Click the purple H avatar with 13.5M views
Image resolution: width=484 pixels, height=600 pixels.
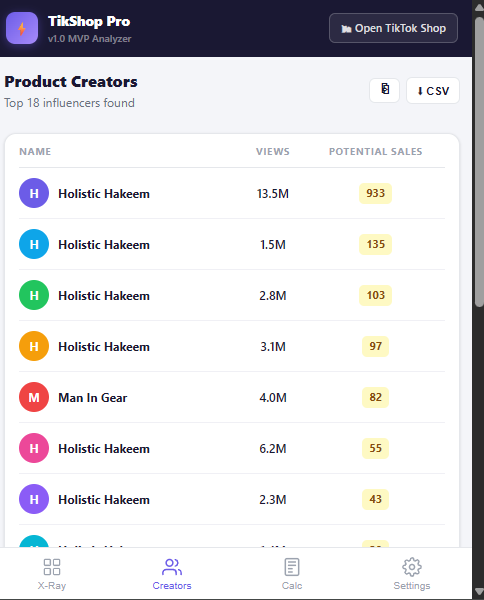tap(34, 193)
